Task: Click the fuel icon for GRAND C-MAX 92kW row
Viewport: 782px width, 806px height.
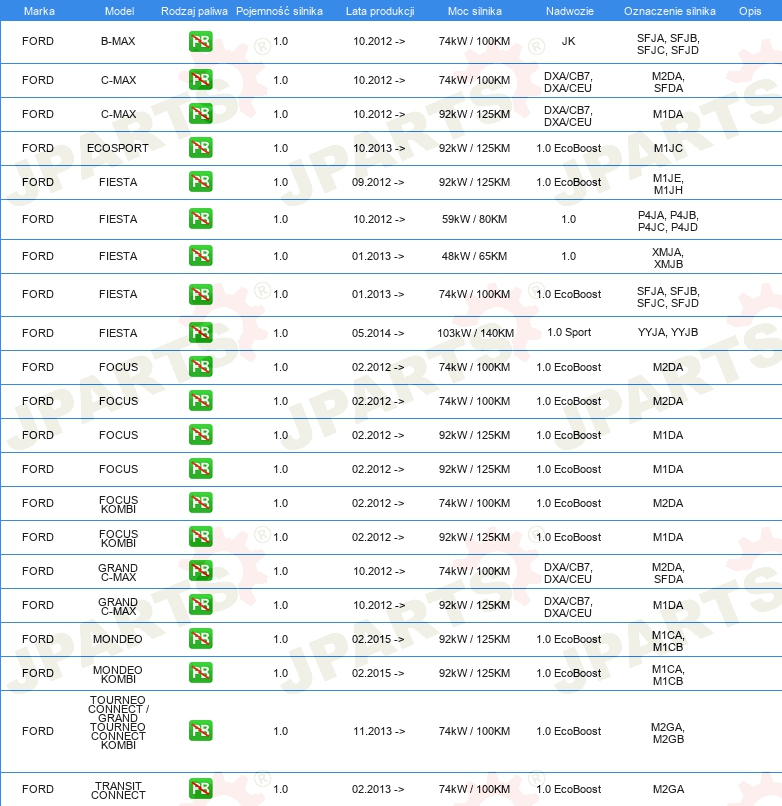Action: point(201,604)
